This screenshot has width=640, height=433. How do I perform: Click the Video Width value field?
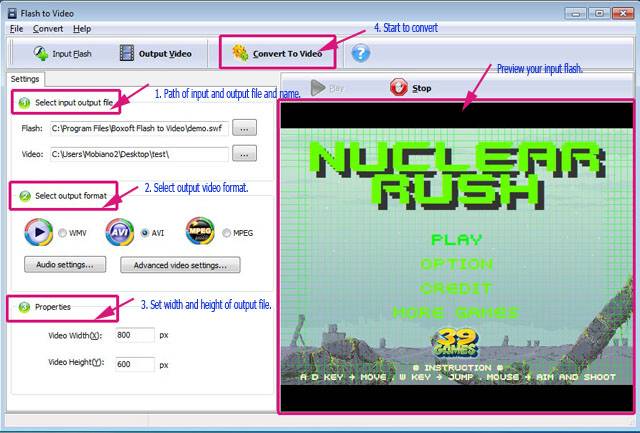pyautogui.click(x=135, y=335)
